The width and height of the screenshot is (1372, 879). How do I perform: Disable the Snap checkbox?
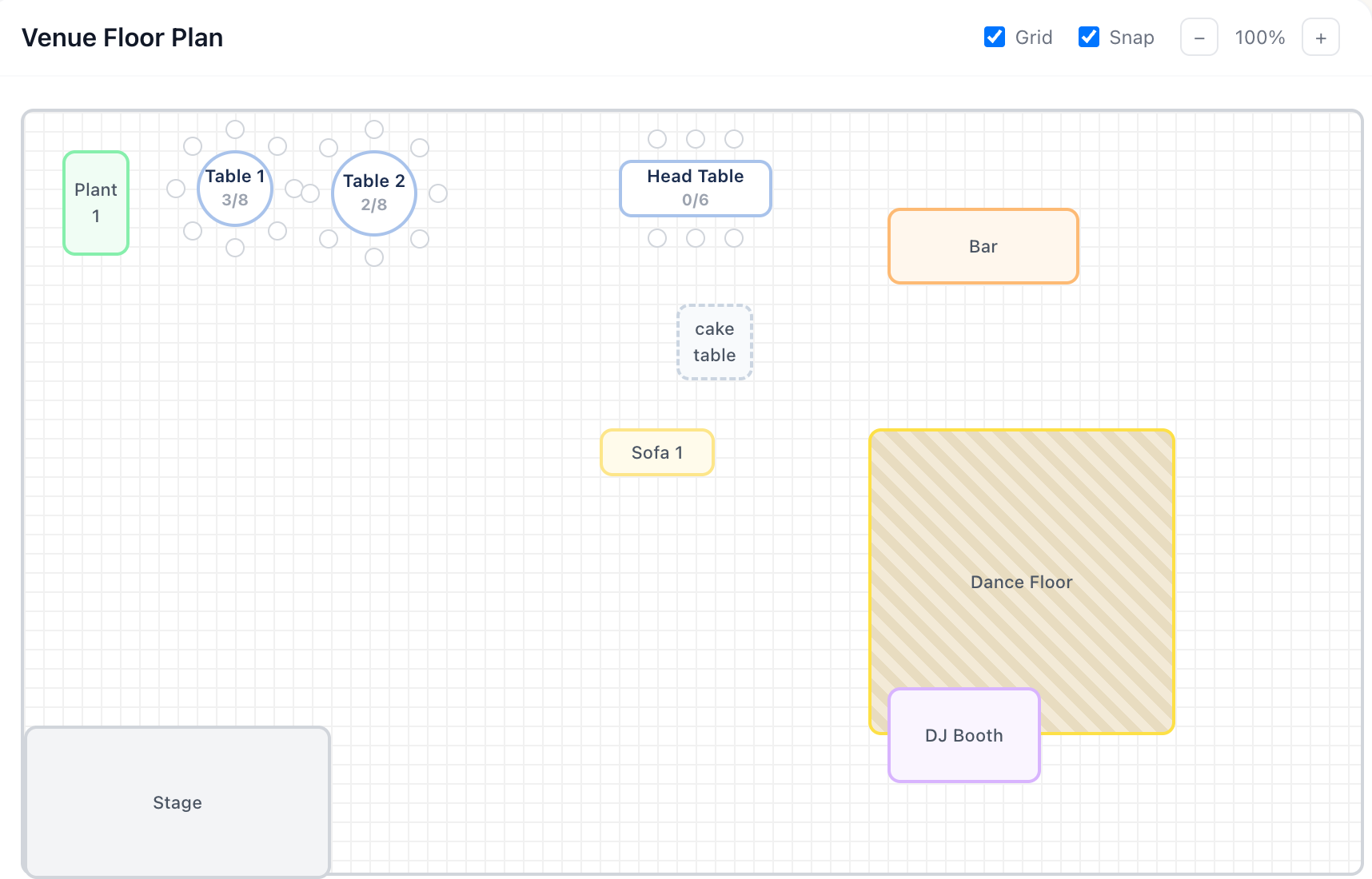(1089, 37)
